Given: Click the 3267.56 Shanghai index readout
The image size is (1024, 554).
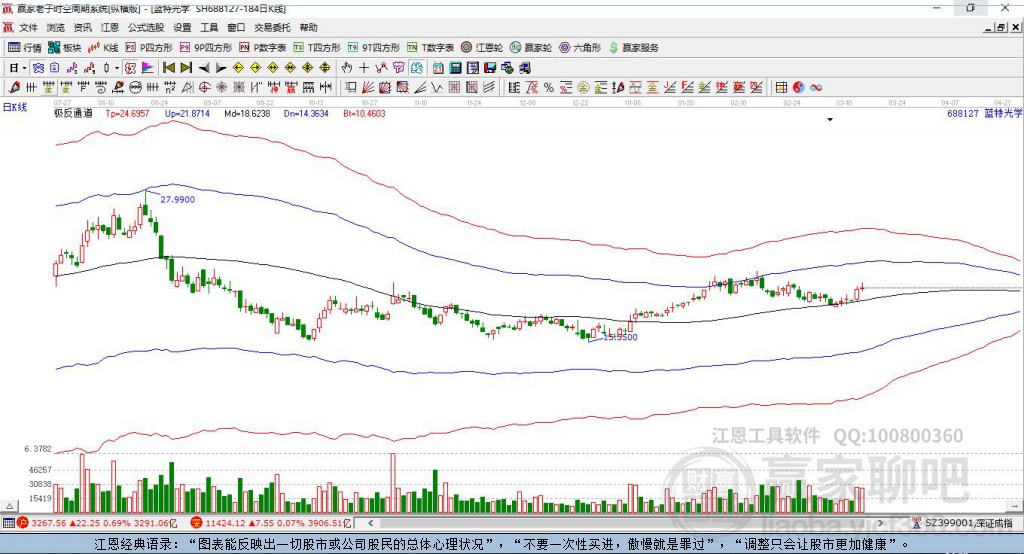Looking at the screenshot, I should (x=48, y=523).
